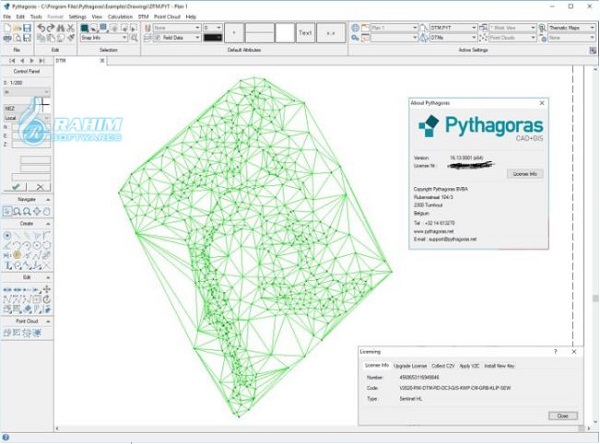Open the DTMs dropdown

(453, 38)
